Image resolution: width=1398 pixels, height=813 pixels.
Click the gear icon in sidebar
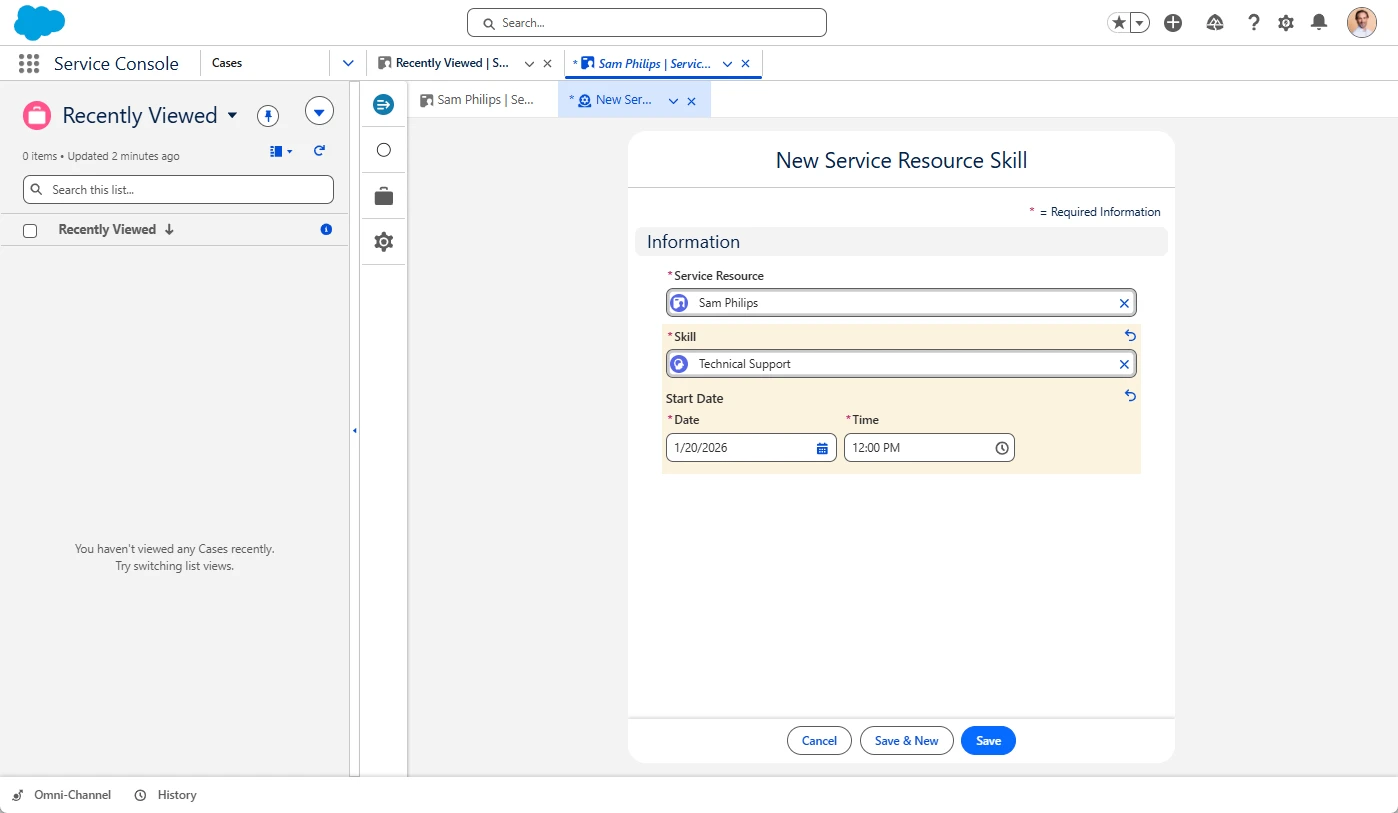(383, 242)
